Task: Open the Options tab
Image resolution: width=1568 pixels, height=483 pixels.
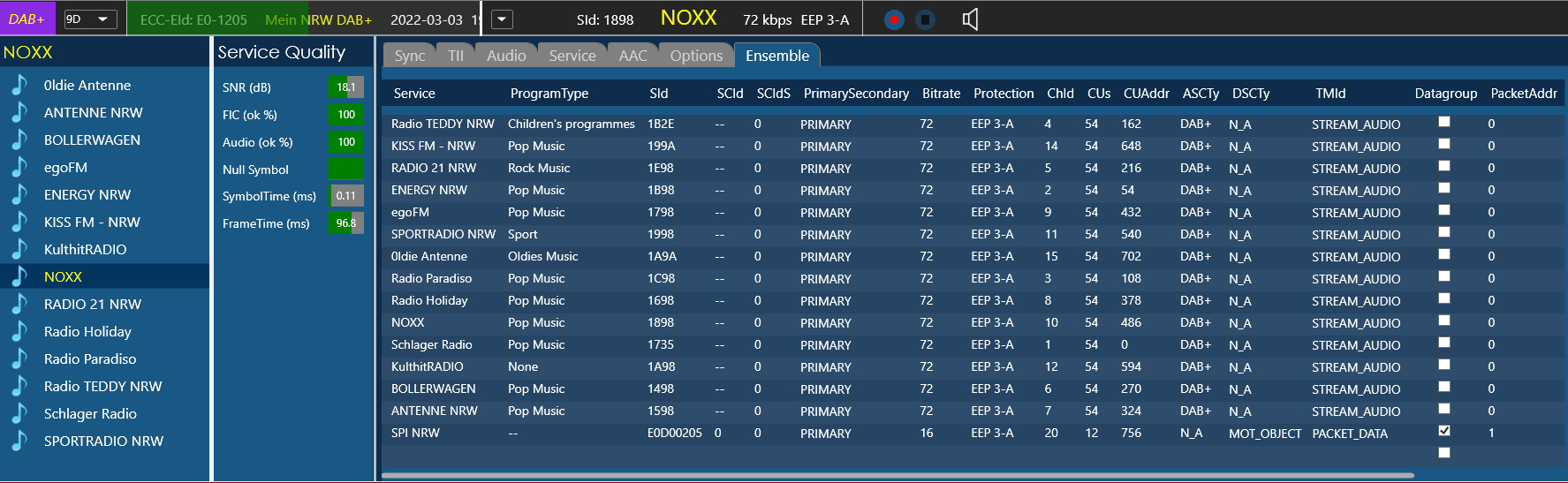Action: pyautogui.click(x=695, y=56)
